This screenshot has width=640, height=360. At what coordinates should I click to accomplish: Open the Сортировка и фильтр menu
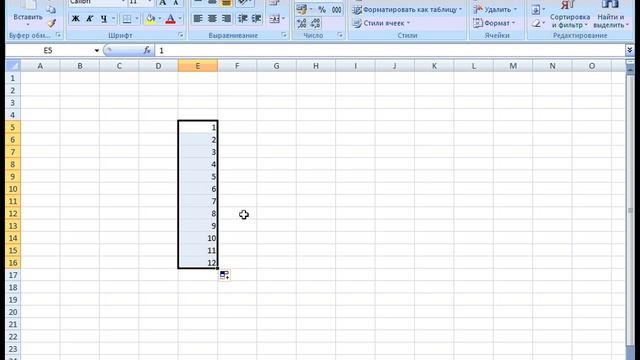(570, 15)
